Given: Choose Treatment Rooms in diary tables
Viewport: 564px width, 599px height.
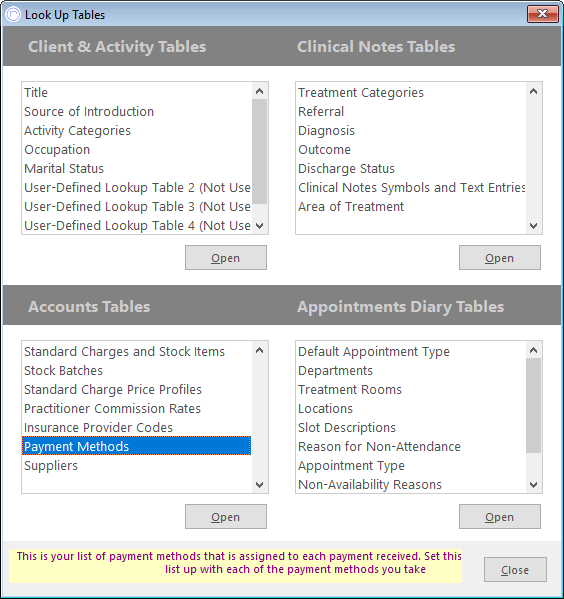Looking at the screenshot, I should pyautogui.click(x=411, y=390).
